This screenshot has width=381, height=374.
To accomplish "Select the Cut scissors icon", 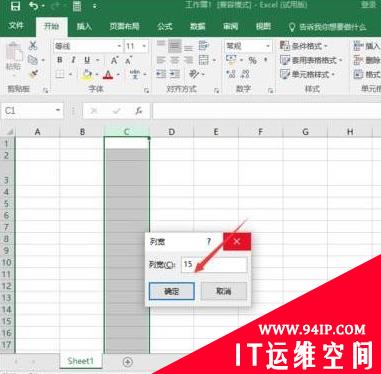I will pos(33,45).
